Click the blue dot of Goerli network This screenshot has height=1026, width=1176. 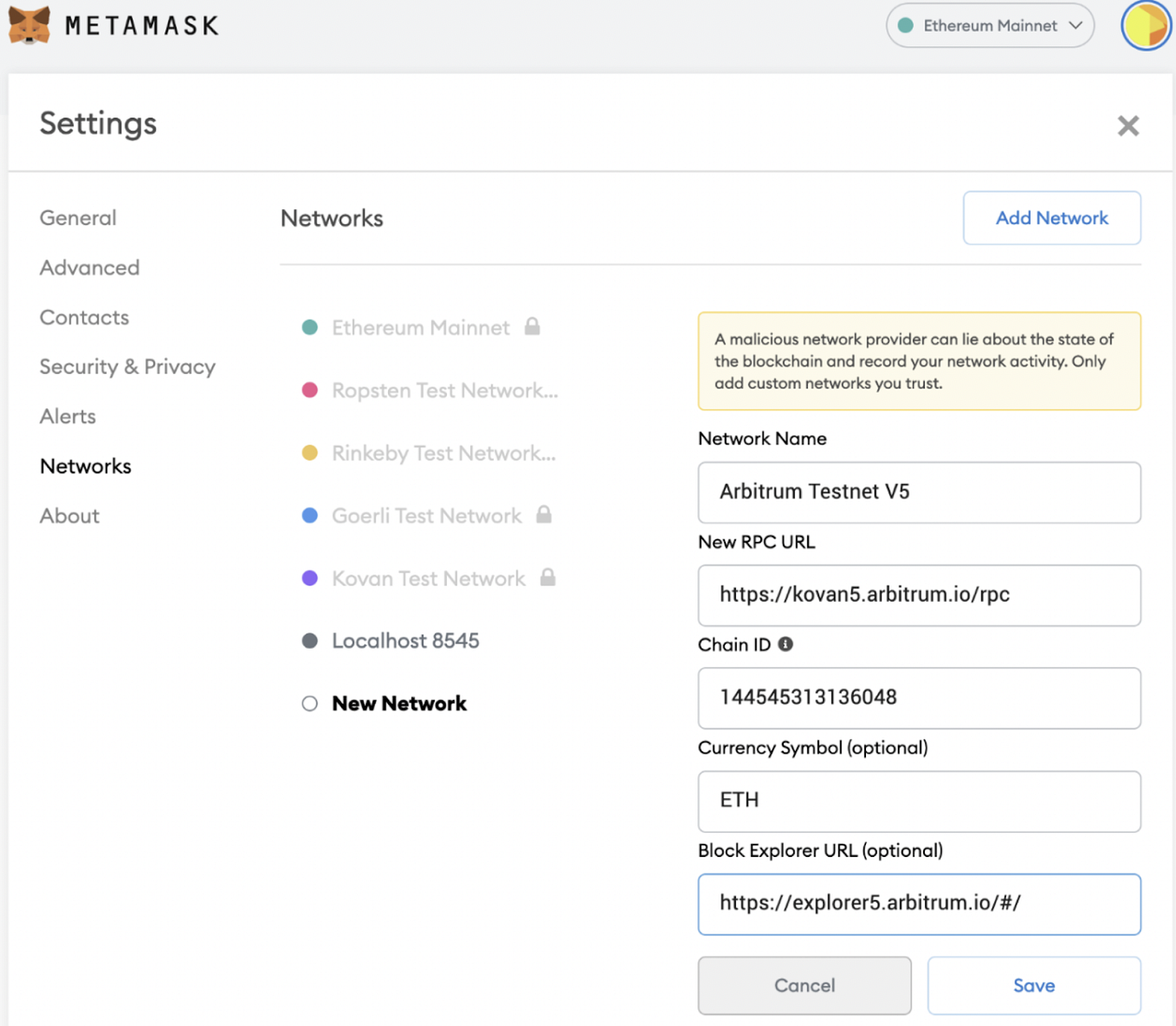point(310,515)
